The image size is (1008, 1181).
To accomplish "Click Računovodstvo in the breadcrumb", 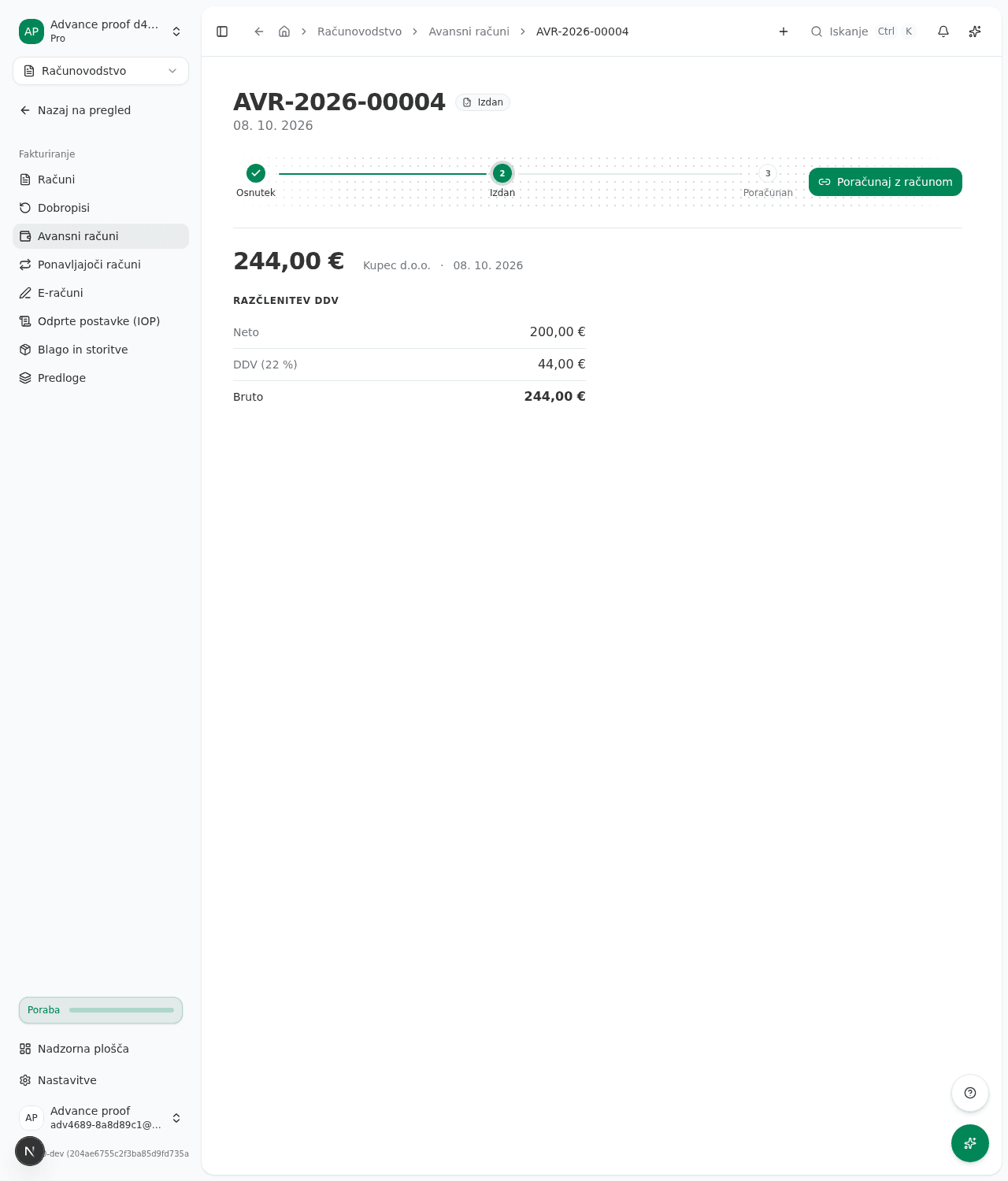I will point(359,31).
